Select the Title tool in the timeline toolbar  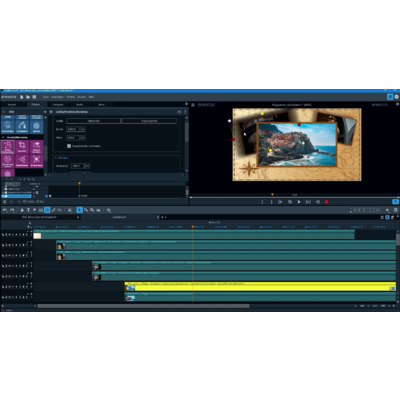point(28,210)
